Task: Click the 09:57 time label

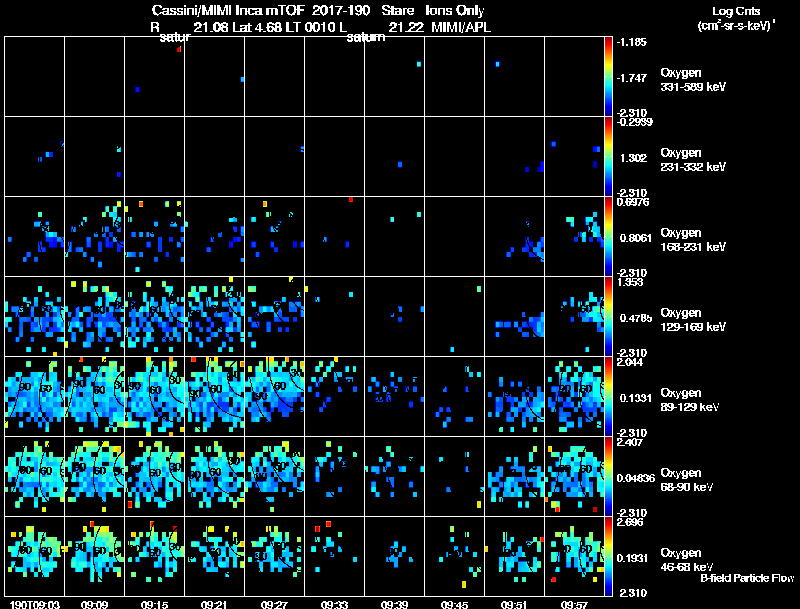Action: pos(574,604)
